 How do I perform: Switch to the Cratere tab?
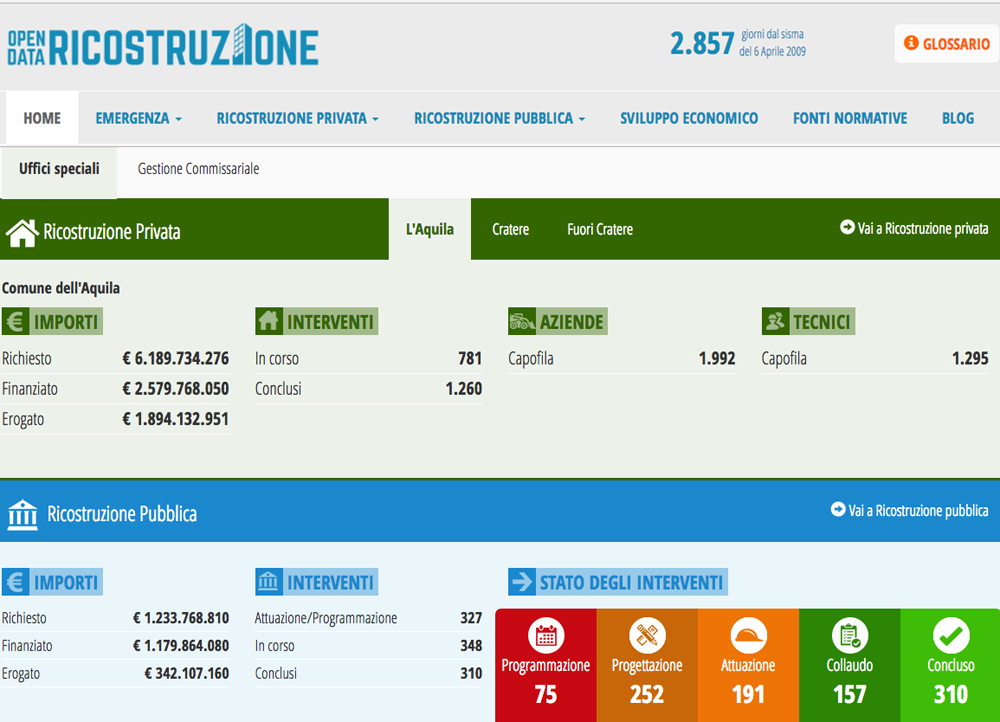[510, 229]
